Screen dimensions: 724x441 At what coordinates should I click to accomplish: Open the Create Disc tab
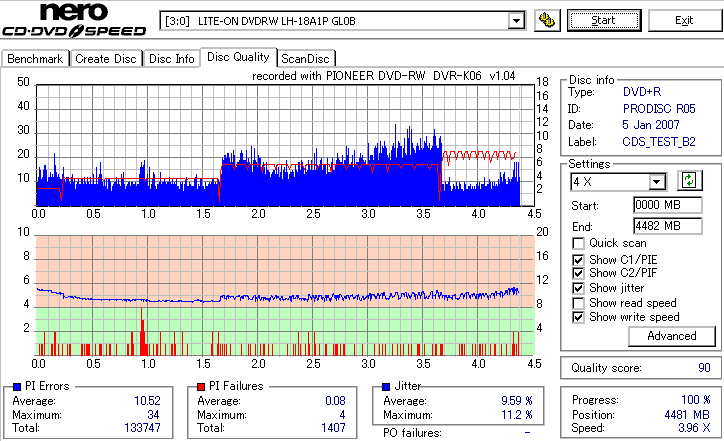[x=106, y=59]
